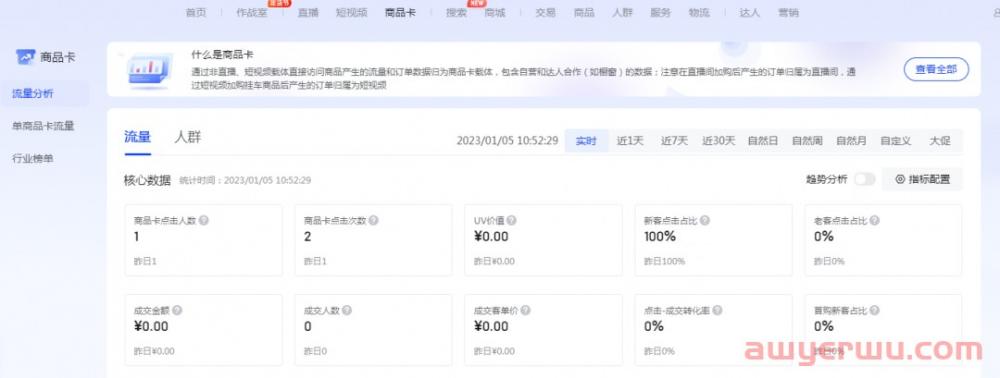Screen dimensions: 1000x378
Task: Select 单商品卡流量 in the sidebar
Action: [43, 126]
